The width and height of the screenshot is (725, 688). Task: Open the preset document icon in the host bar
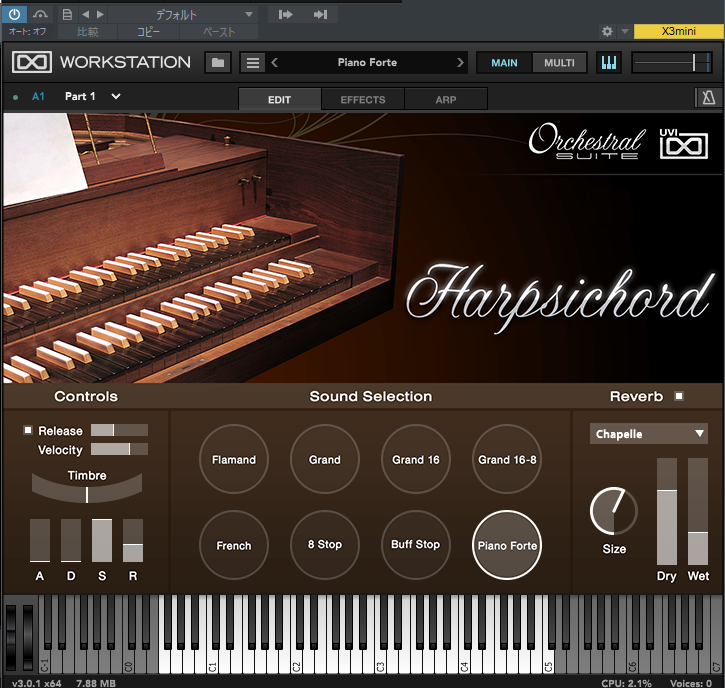coord(67,14)
